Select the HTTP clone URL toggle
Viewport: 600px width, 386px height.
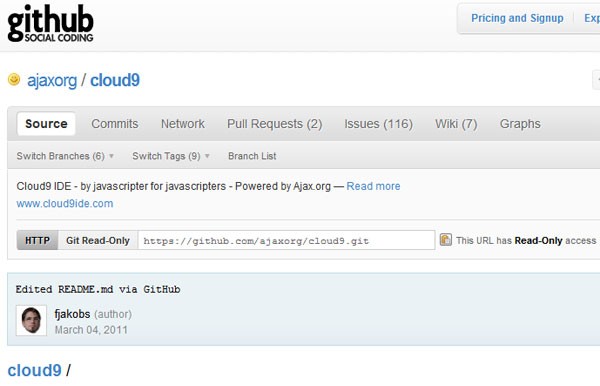coord(37,240)
